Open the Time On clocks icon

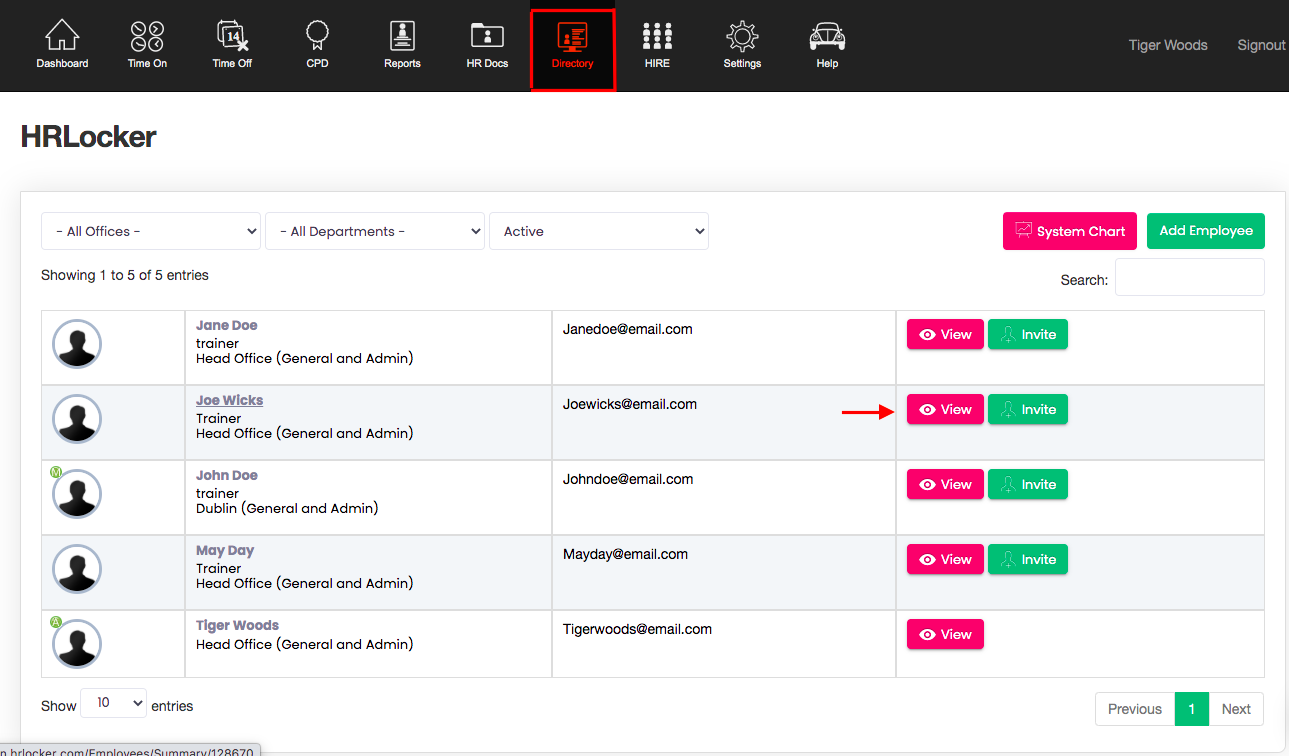(x=147, y=38)
